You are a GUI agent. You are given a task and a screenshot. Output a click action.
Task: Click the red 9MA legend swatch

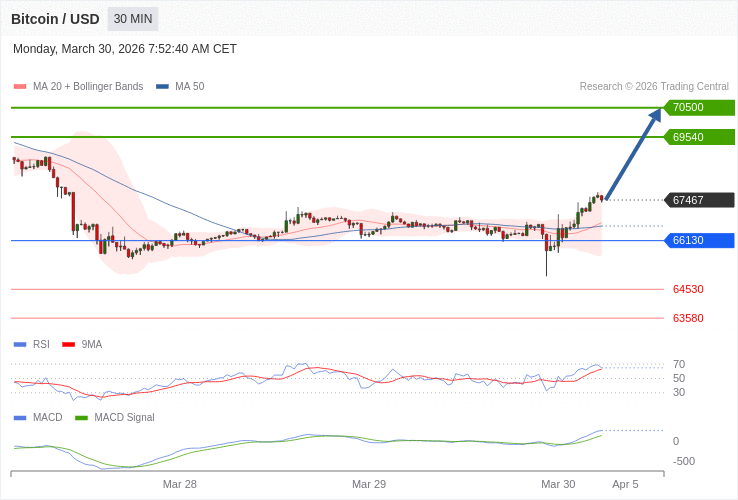tap(69, 344)
